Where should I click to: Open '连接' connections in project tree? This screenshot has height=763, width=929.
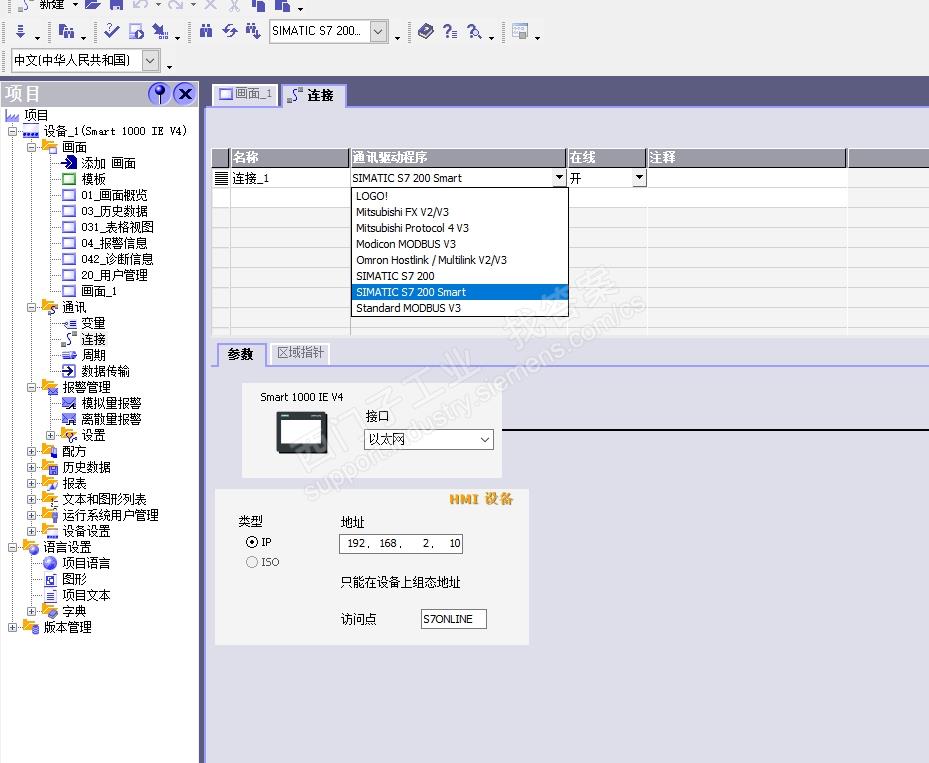93,339
